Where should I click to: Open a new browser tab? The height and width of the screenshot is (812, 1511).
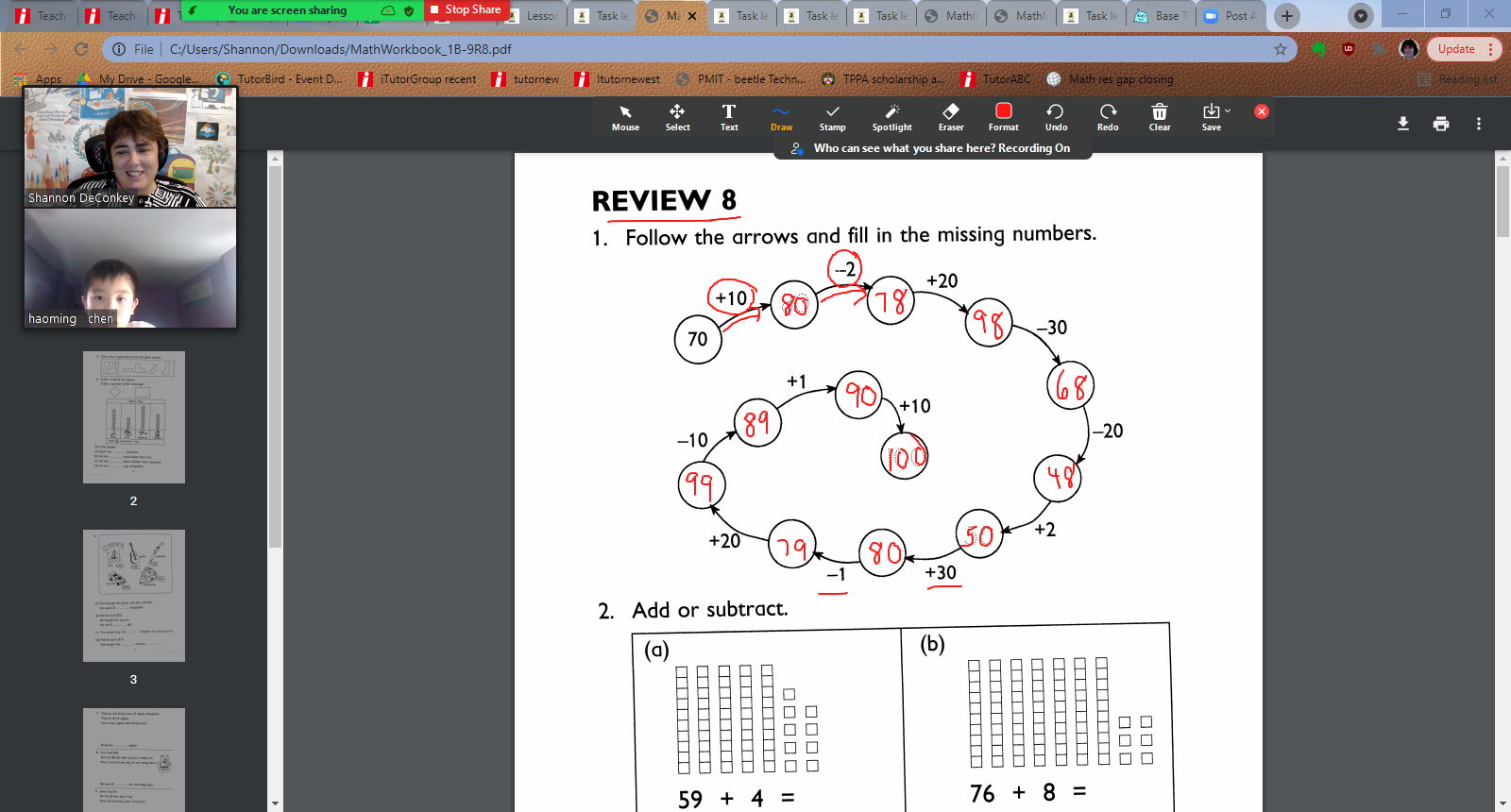(x=1286, y=16)
